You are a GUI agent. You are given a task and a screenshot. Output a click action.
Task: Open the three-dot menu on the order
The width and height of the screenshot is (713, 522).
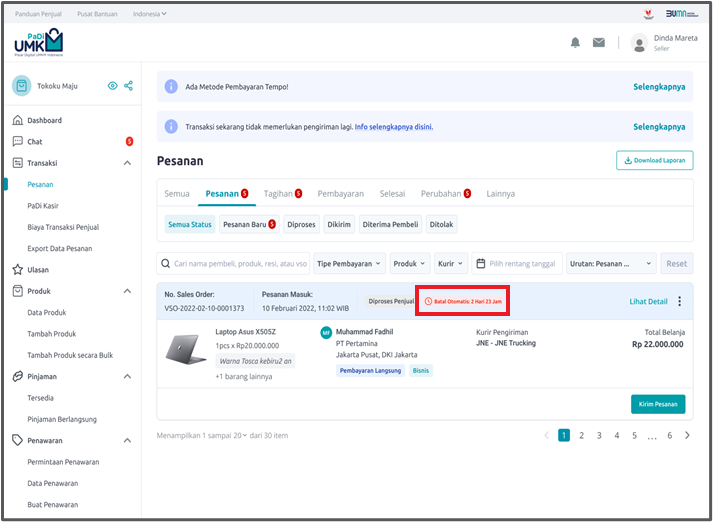(x=680, y=301)
